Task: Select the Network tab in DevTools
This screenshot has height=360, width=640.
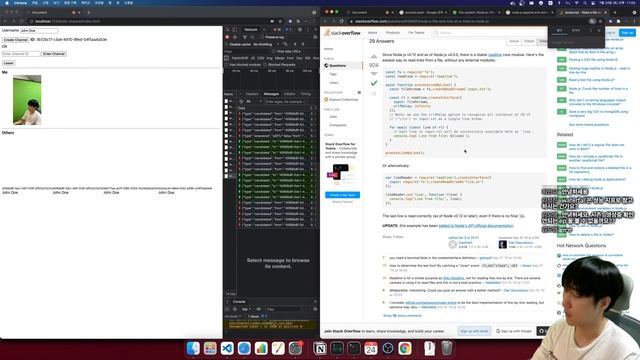Action: [251, 29]
